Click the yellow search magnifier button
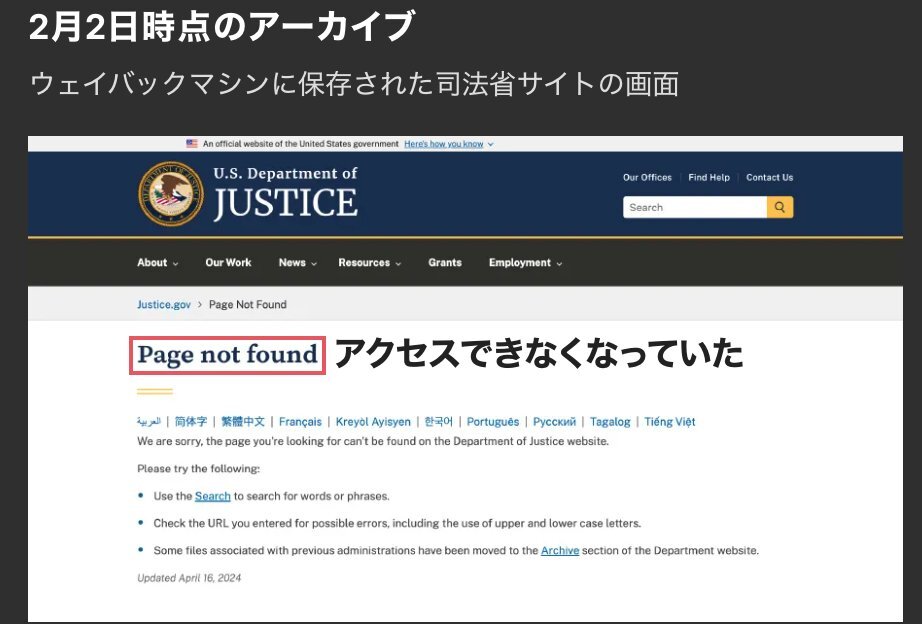The image size is (922, 624). (780, 207)
